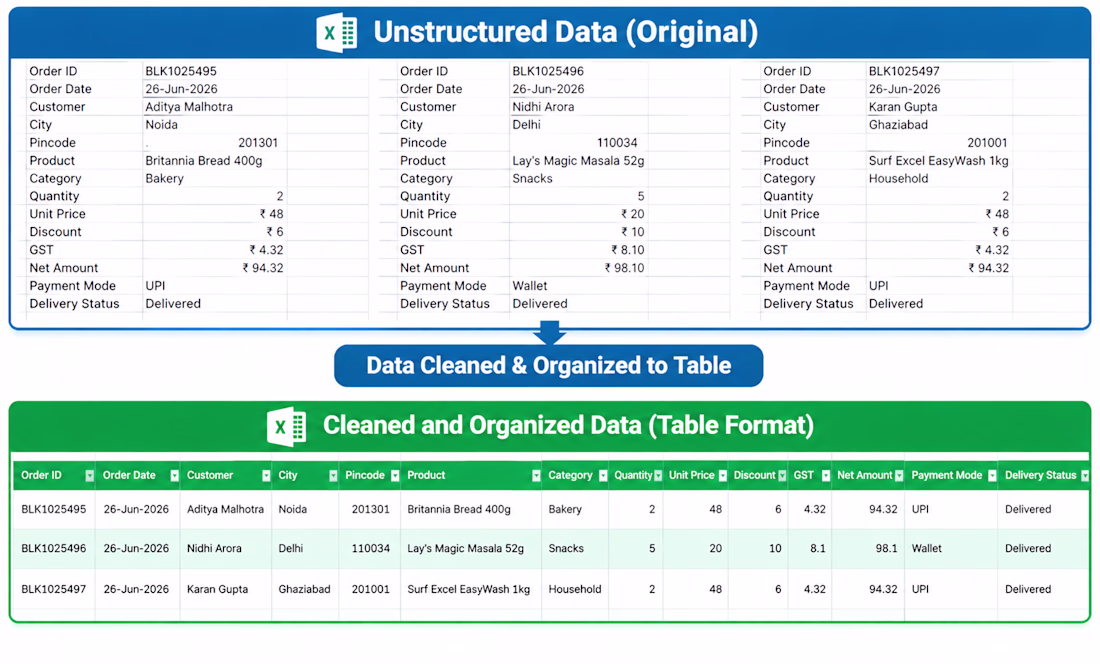Open the Order ID column filter dropdown

(89, 476)
